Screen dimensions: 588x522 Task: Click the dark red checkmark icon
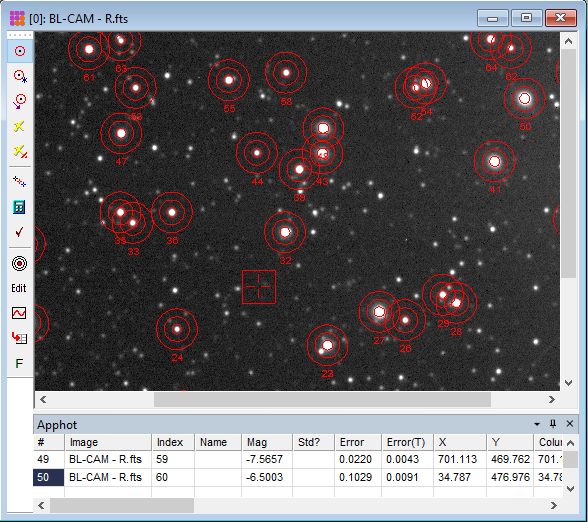20,232
